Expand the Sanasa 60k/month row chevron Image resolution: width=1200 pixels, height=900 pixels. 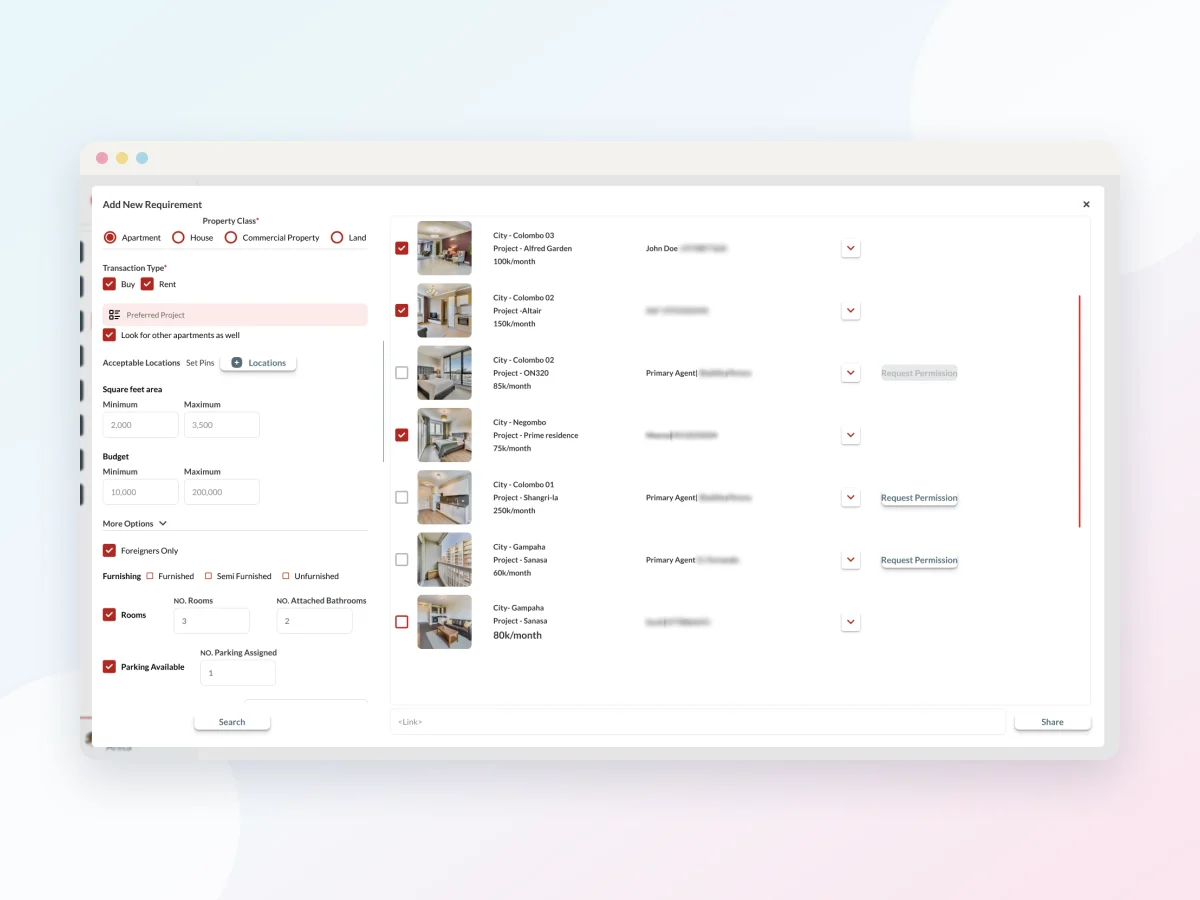pyautogui.click(x=851, y=560)
